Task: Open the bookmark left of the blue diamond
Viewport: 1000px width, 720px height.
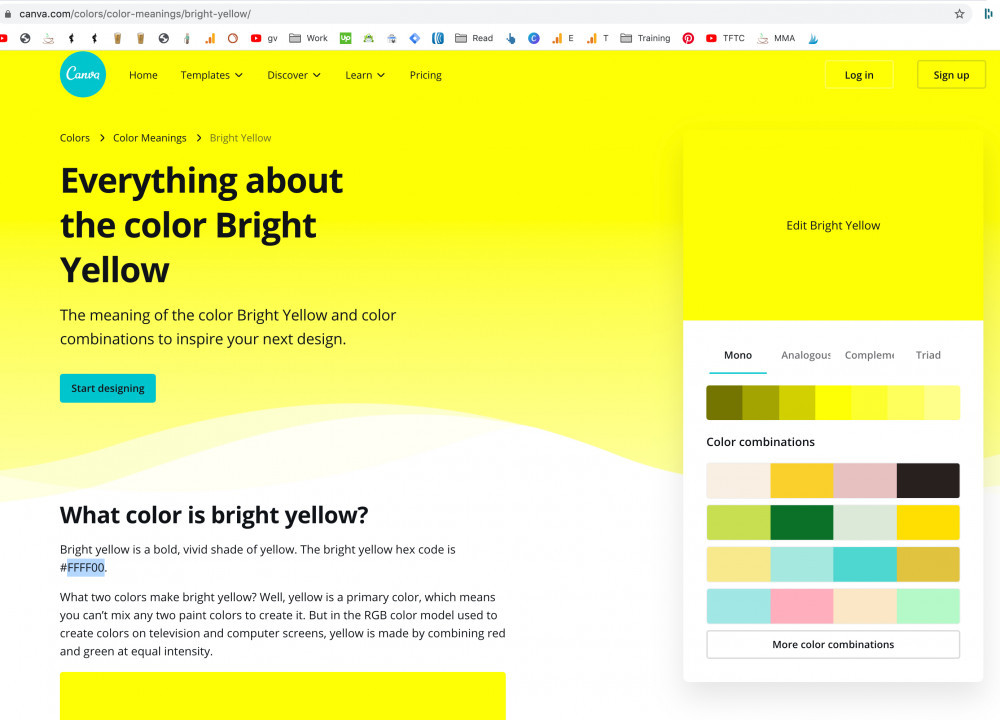Action: pos(392,38)
